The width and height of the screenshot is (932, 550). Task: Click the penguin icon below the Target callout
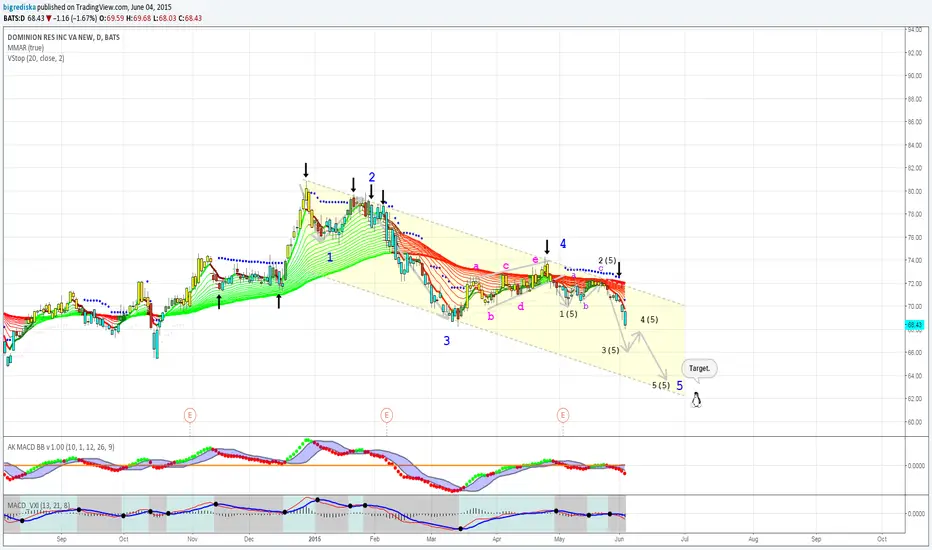click(x=696, y=400)
